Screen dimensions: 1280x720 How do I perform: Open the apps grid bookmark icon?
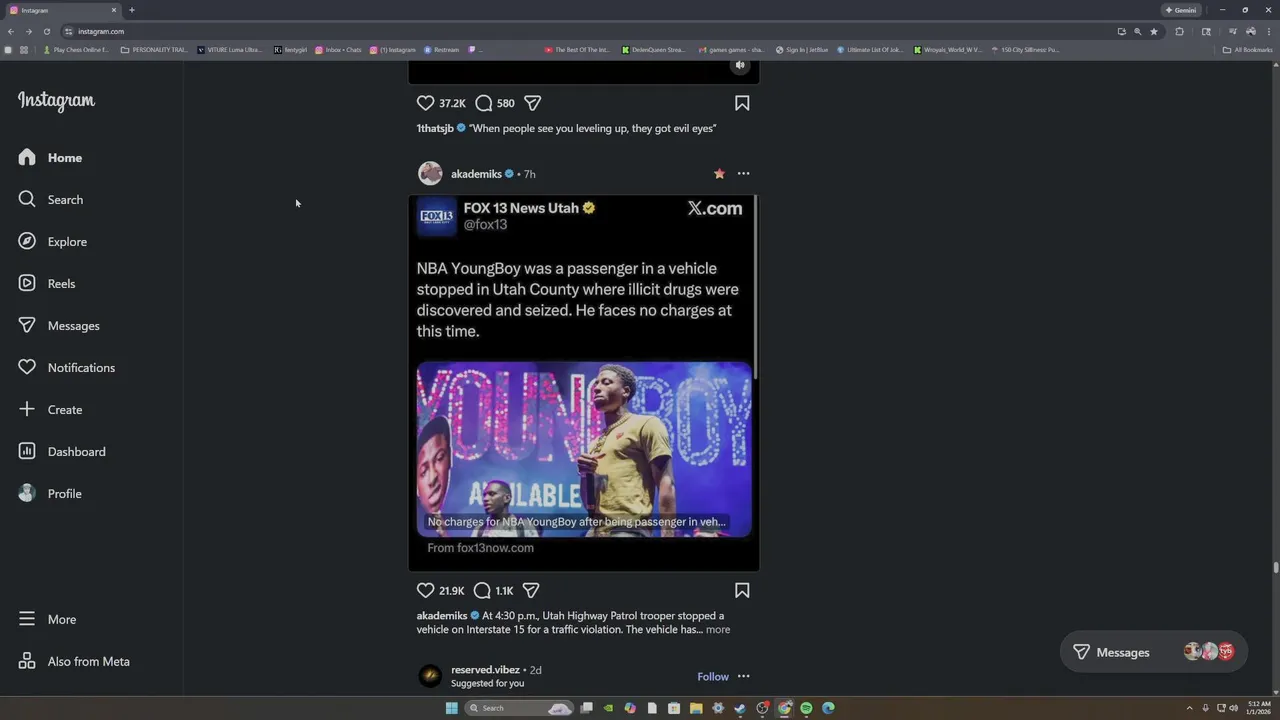click(24, 49)
